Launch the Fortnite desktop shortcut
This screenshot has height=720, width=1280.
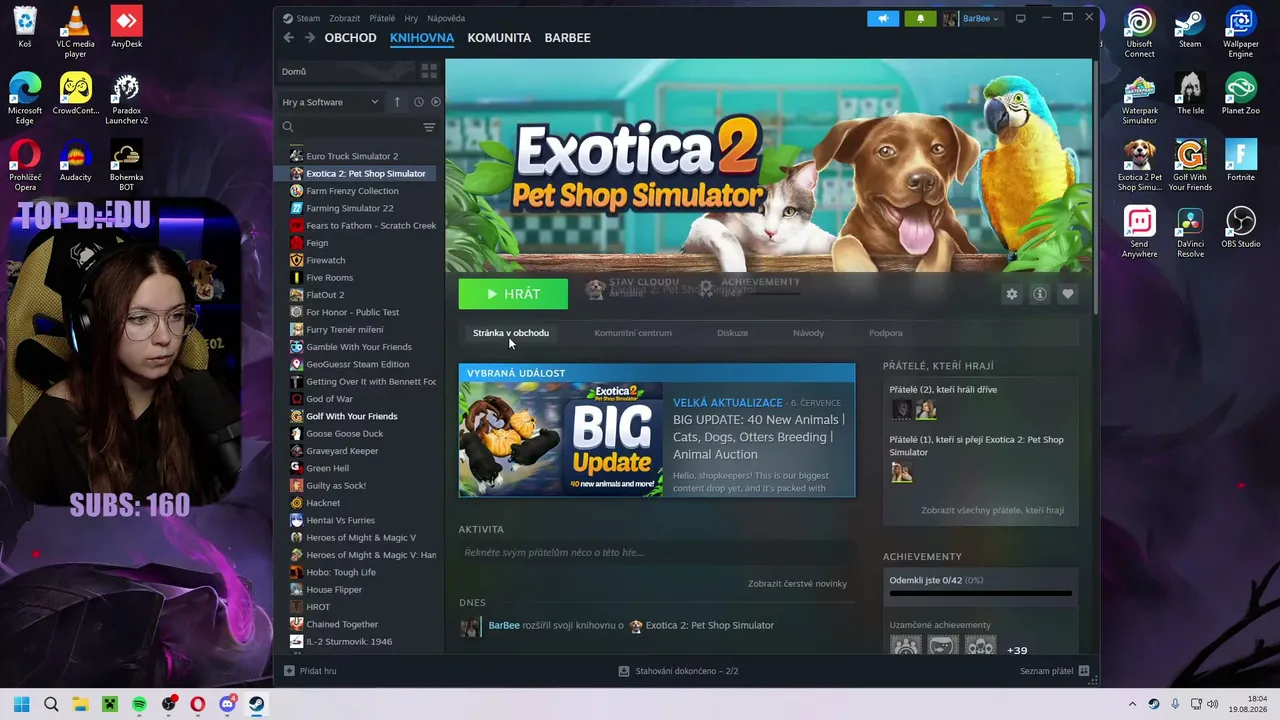point(1240,161)
